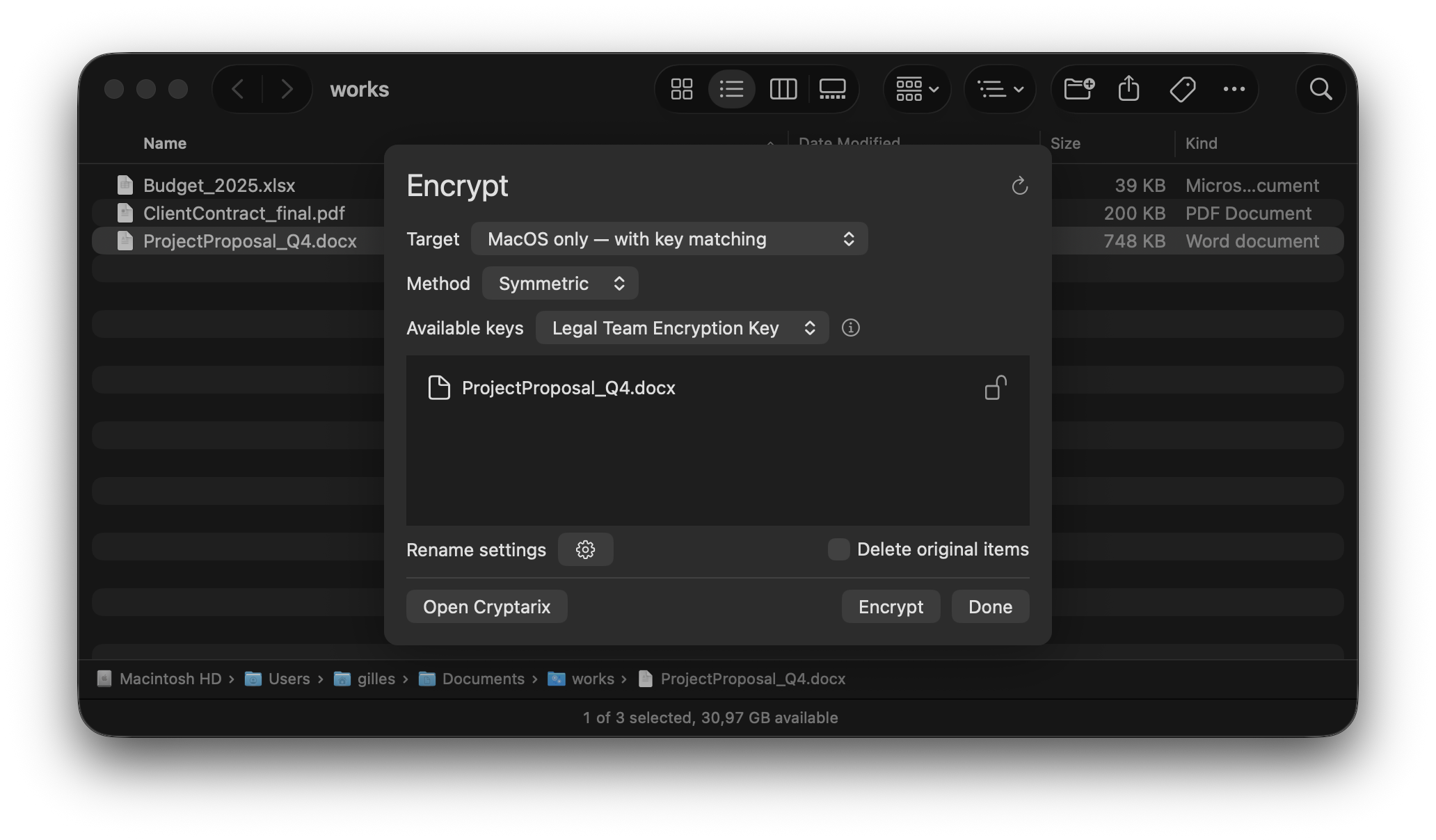Open the Method Symmetric dropdown

[560, 284]
